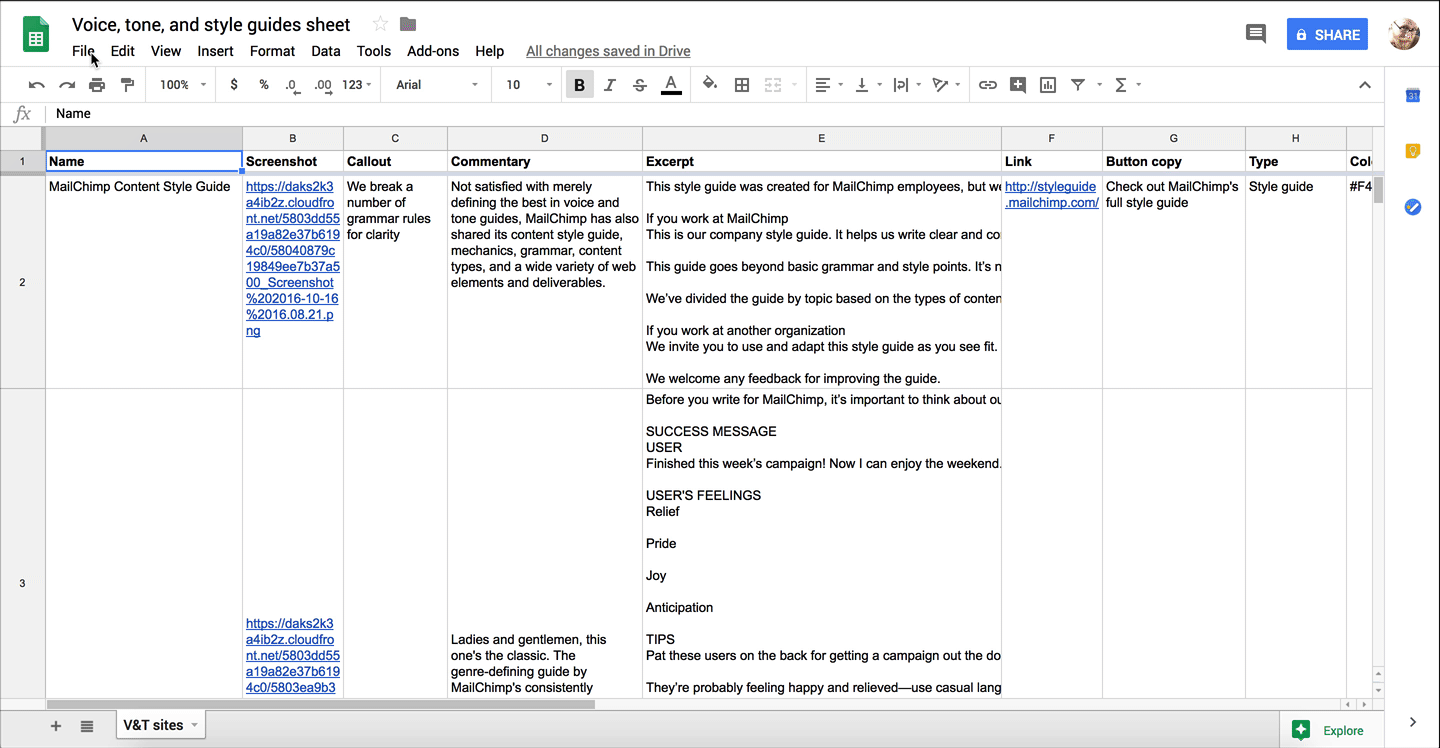1440x748 pixels.
Task: Open the File menu
Action: pos(83,51)
